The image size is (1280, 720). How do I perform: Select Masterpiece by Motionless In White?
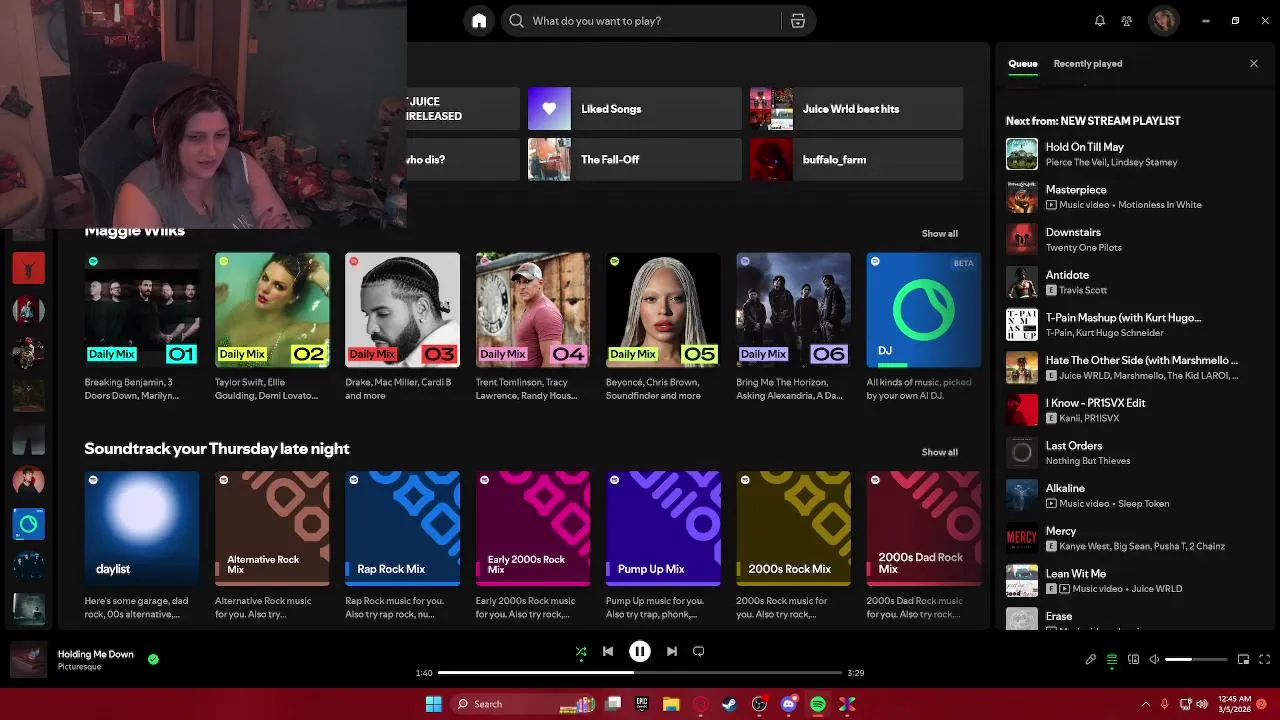tap(1135, 197)
